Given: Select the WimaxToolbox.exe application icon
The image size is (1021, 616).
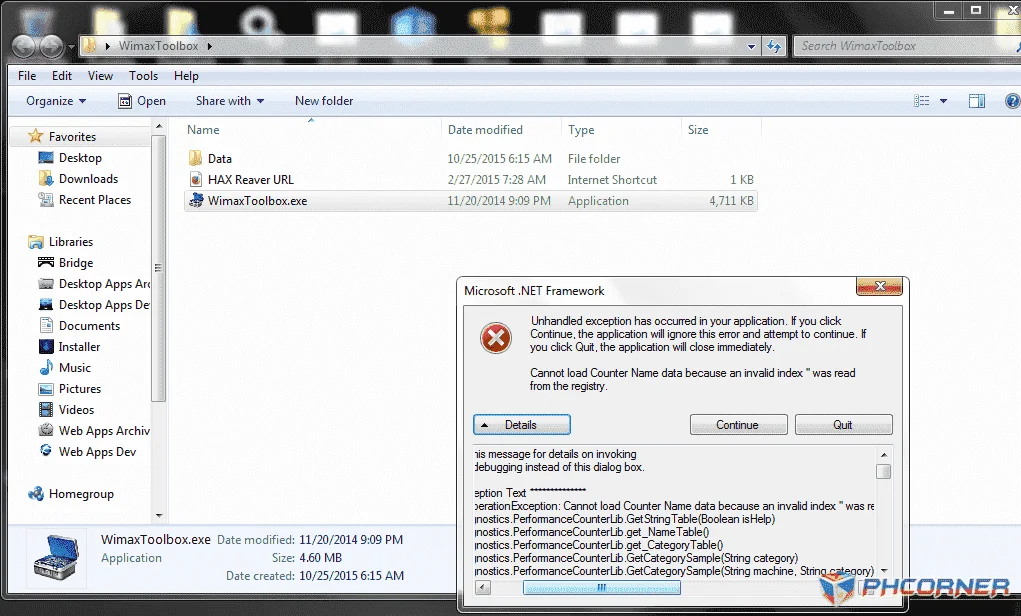Looking at the screenshot, I should coord(195,200).
